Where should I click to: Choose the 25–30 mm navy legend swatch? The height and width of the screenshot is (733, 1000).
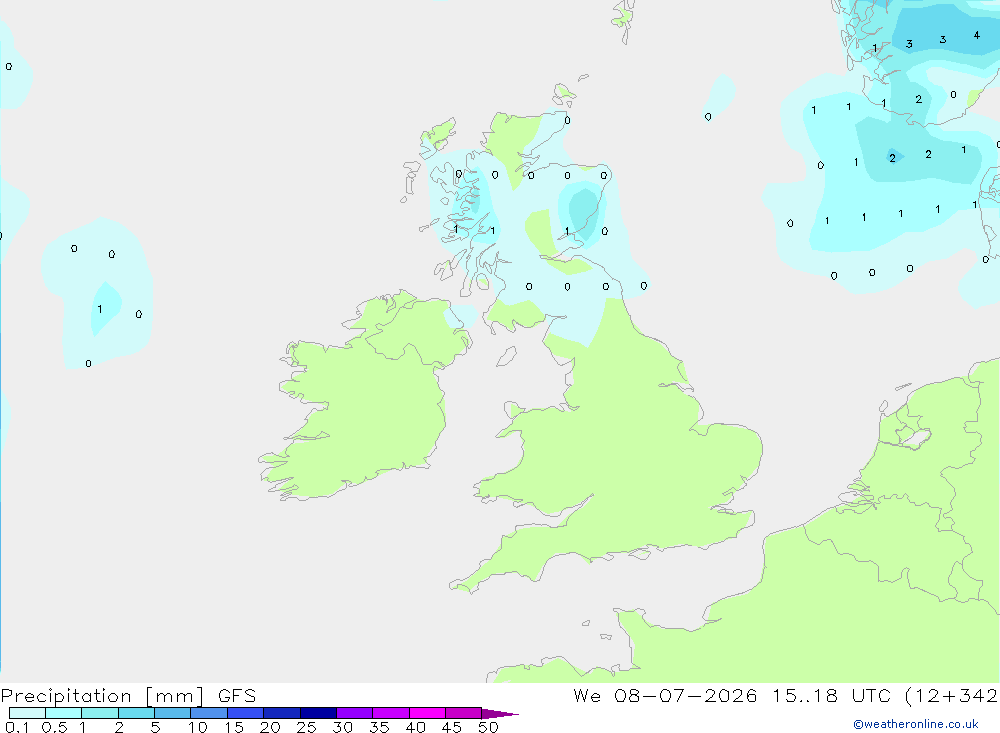tap(318, 713)
